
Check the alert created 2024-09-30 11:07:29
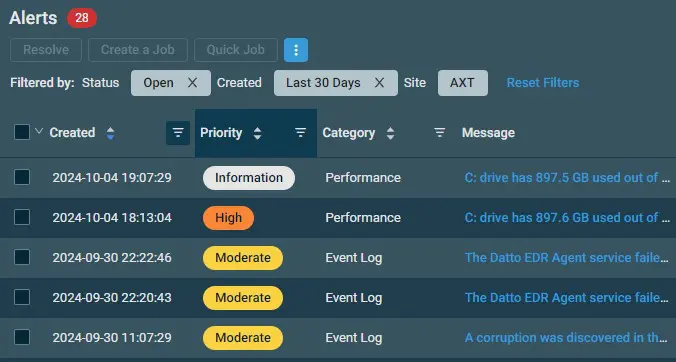click(22, 337)
